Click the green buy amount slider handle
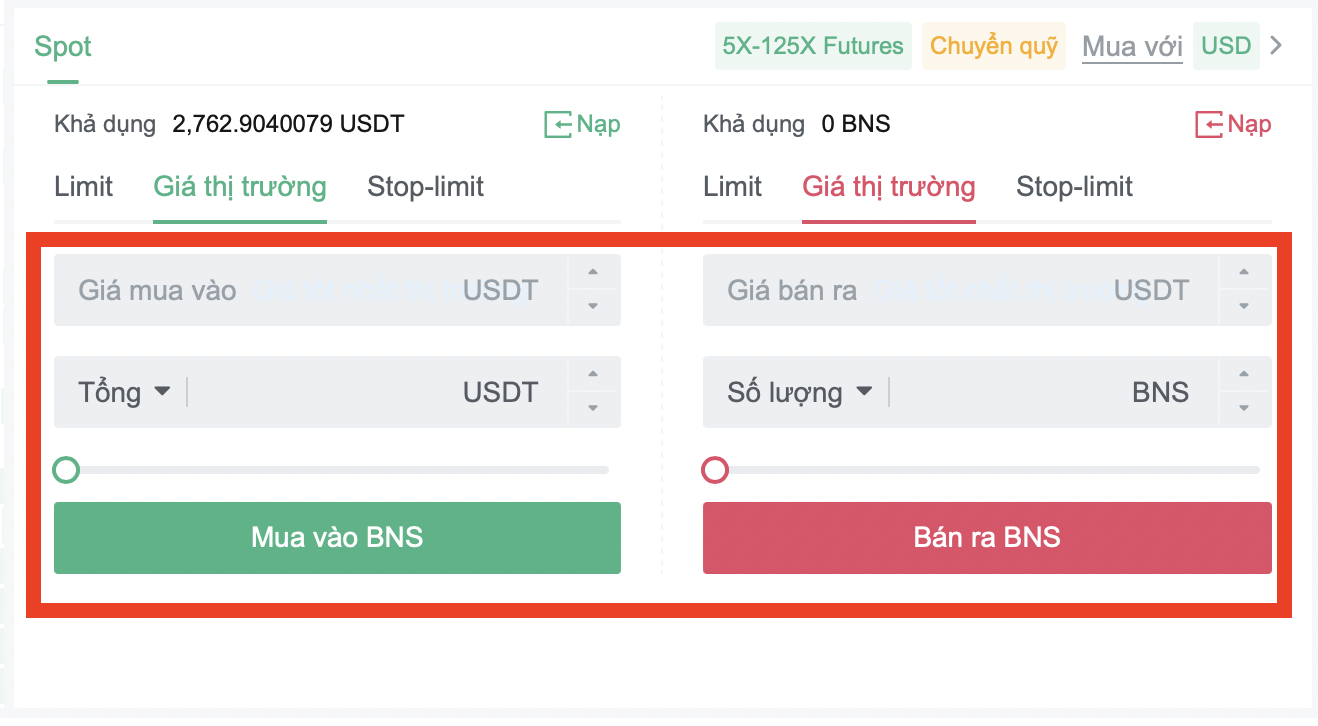The height and width of the screenshot is (726, 1318). 66,469
